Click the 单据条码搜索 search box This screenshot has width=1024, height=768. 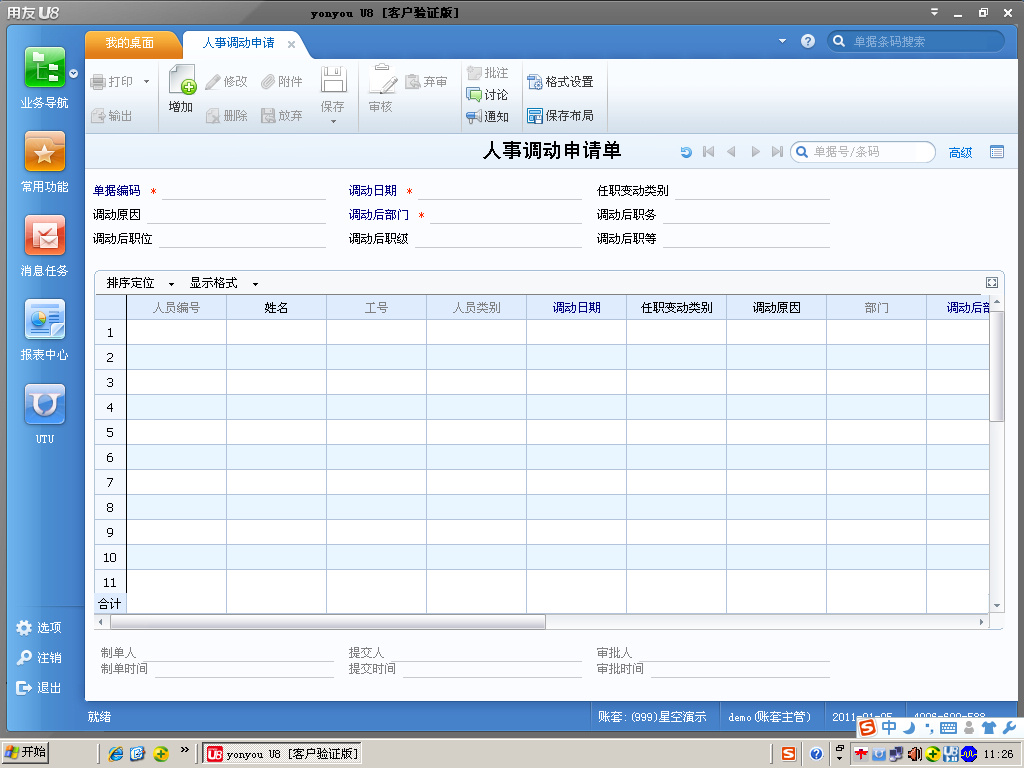point(916,41)
